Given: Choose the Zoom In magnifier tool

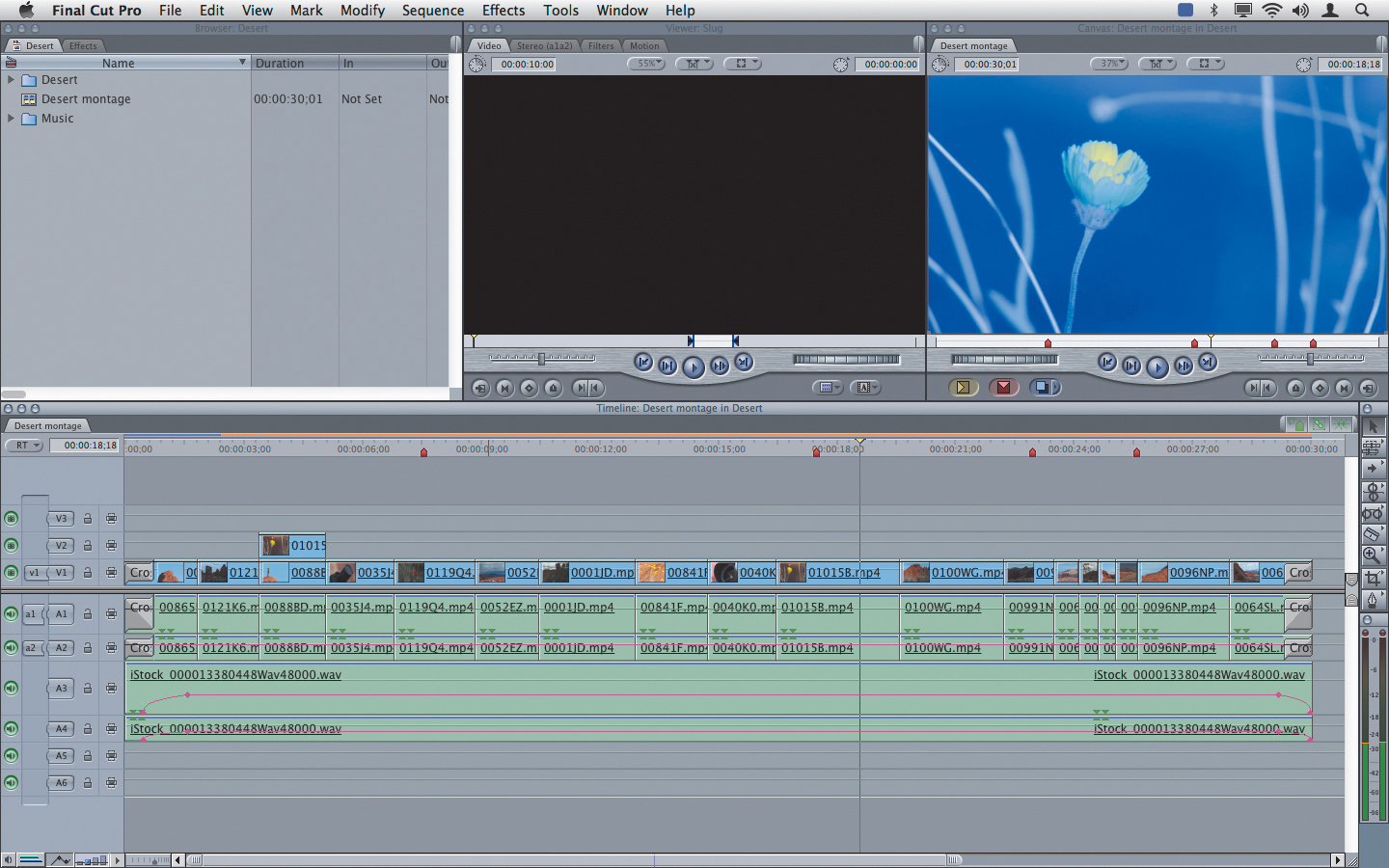Looking at the screenshot, I should coord(1373,555).
